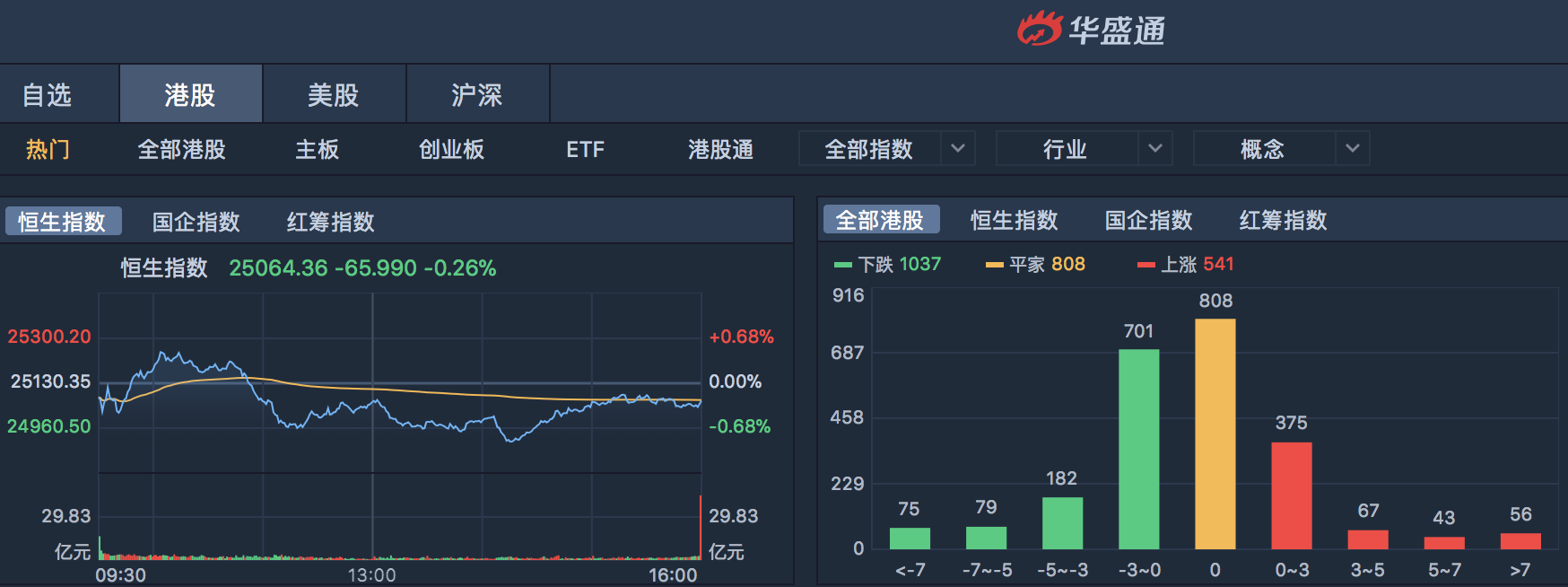This screenshot has height=587, width=1568.
Task: Show 恒生指数 distribution in right panel
Action: [x=1015, y=220]
